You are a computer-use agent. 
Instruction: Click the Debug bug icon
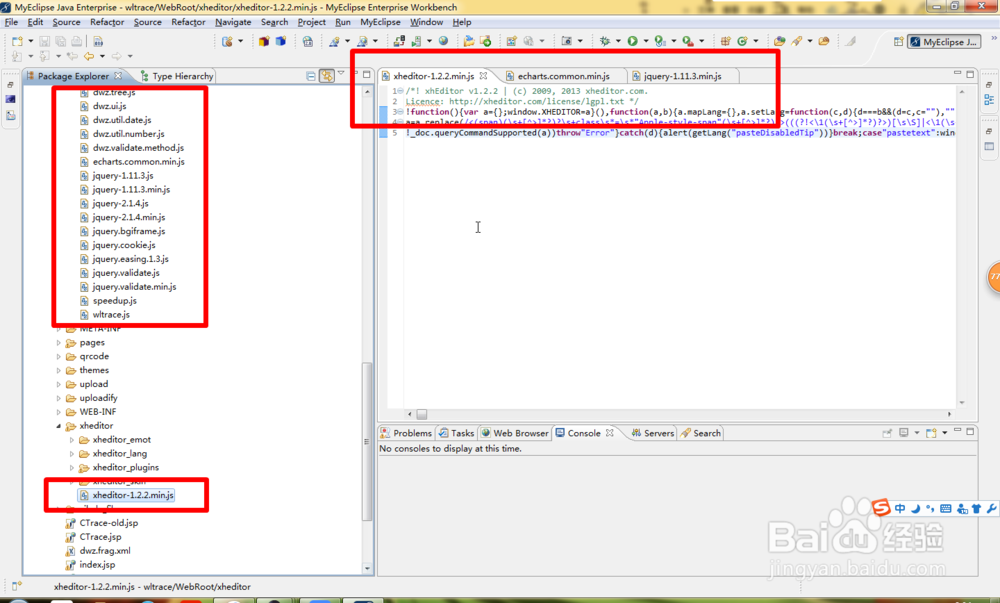tap(605, 41)
